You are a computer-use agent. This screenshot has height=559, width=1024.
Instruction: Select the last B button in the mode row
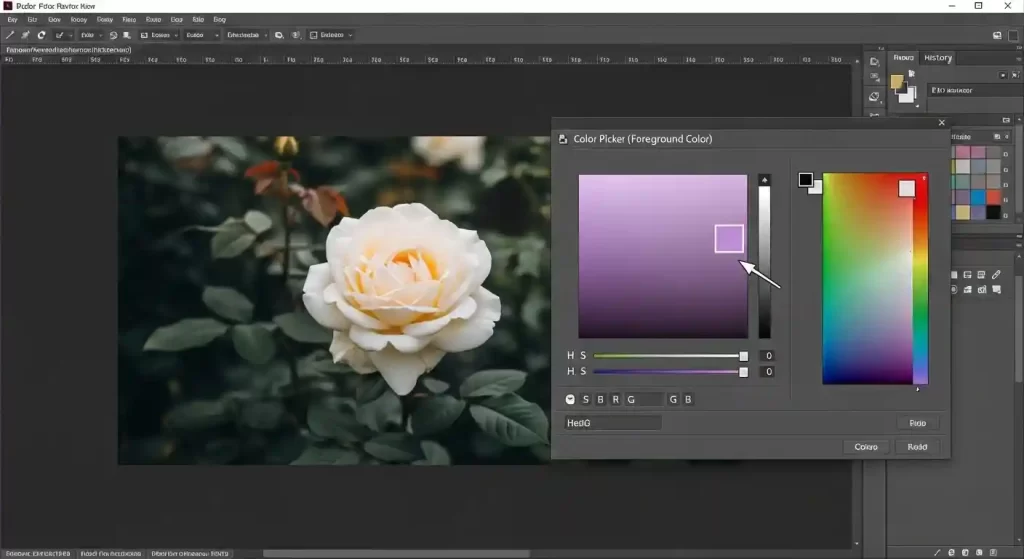[x=688, y=400]
